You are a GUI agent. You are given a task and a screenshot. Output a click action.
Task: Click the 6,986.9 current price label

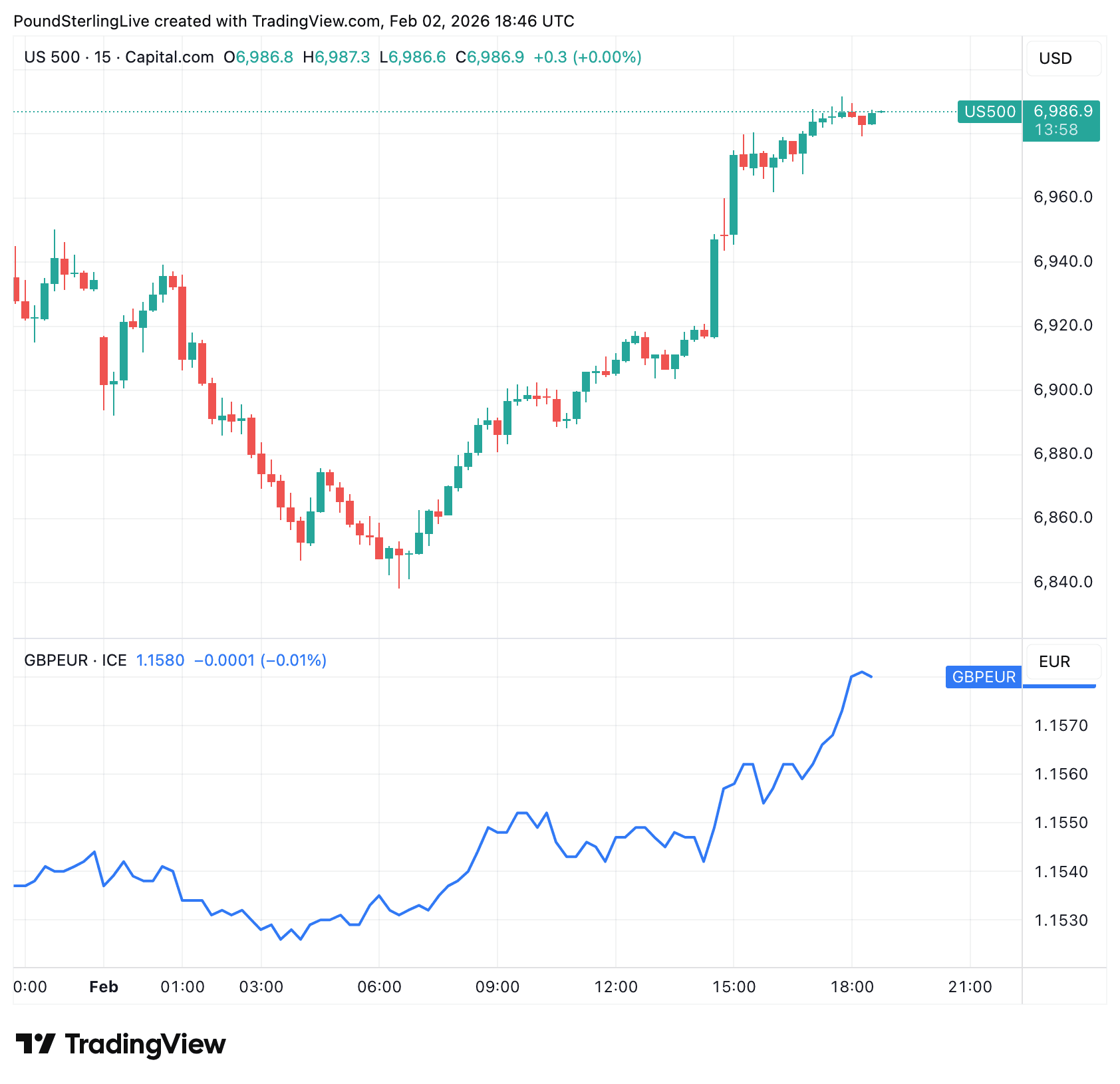tap(1062, 112)
